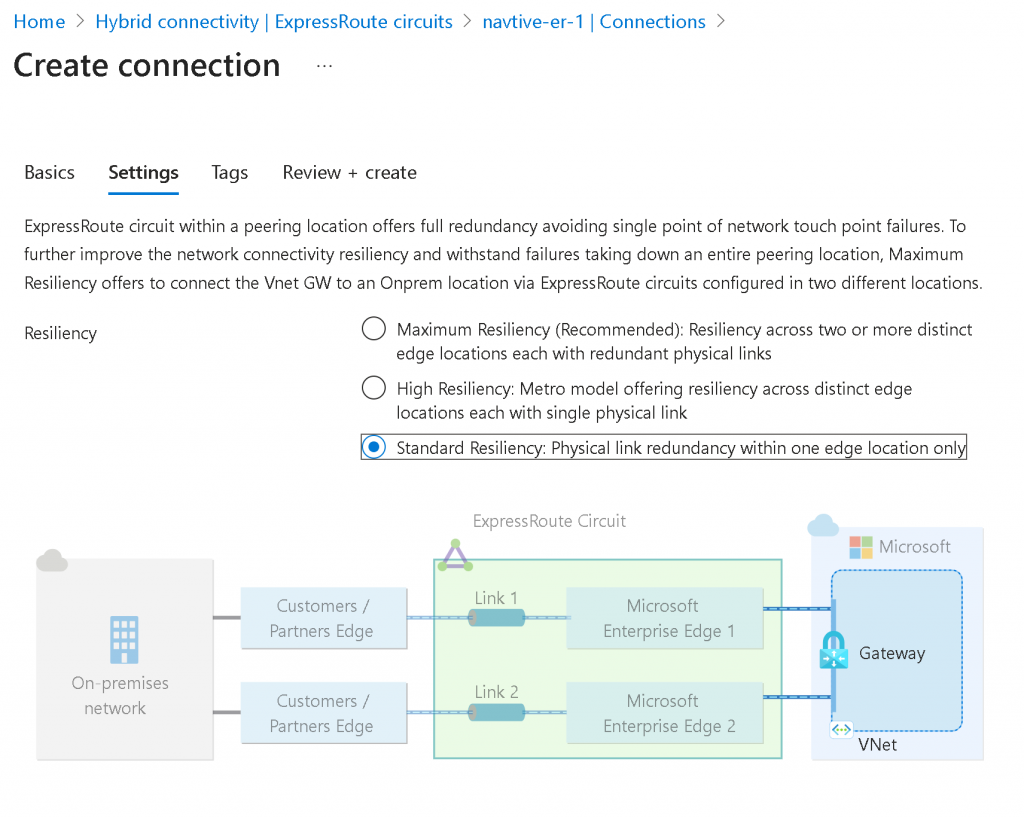Select High Resiliency radio option
Image resolution: width=1024 pixels, height=817 pixels.
click(373, 388)
